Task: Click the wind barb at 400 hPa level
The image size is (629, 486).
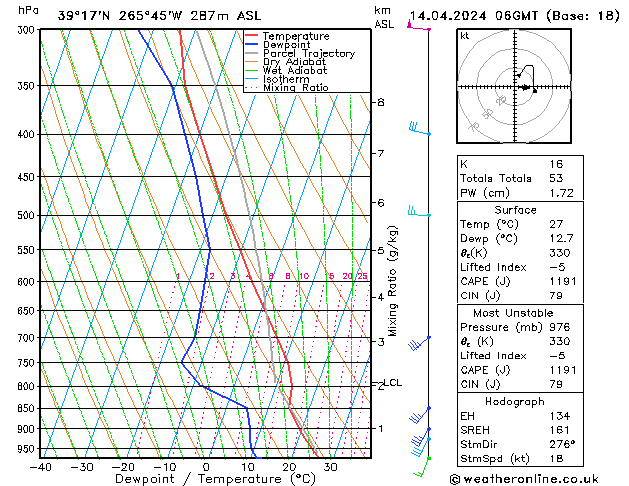Action: [419, 129]
